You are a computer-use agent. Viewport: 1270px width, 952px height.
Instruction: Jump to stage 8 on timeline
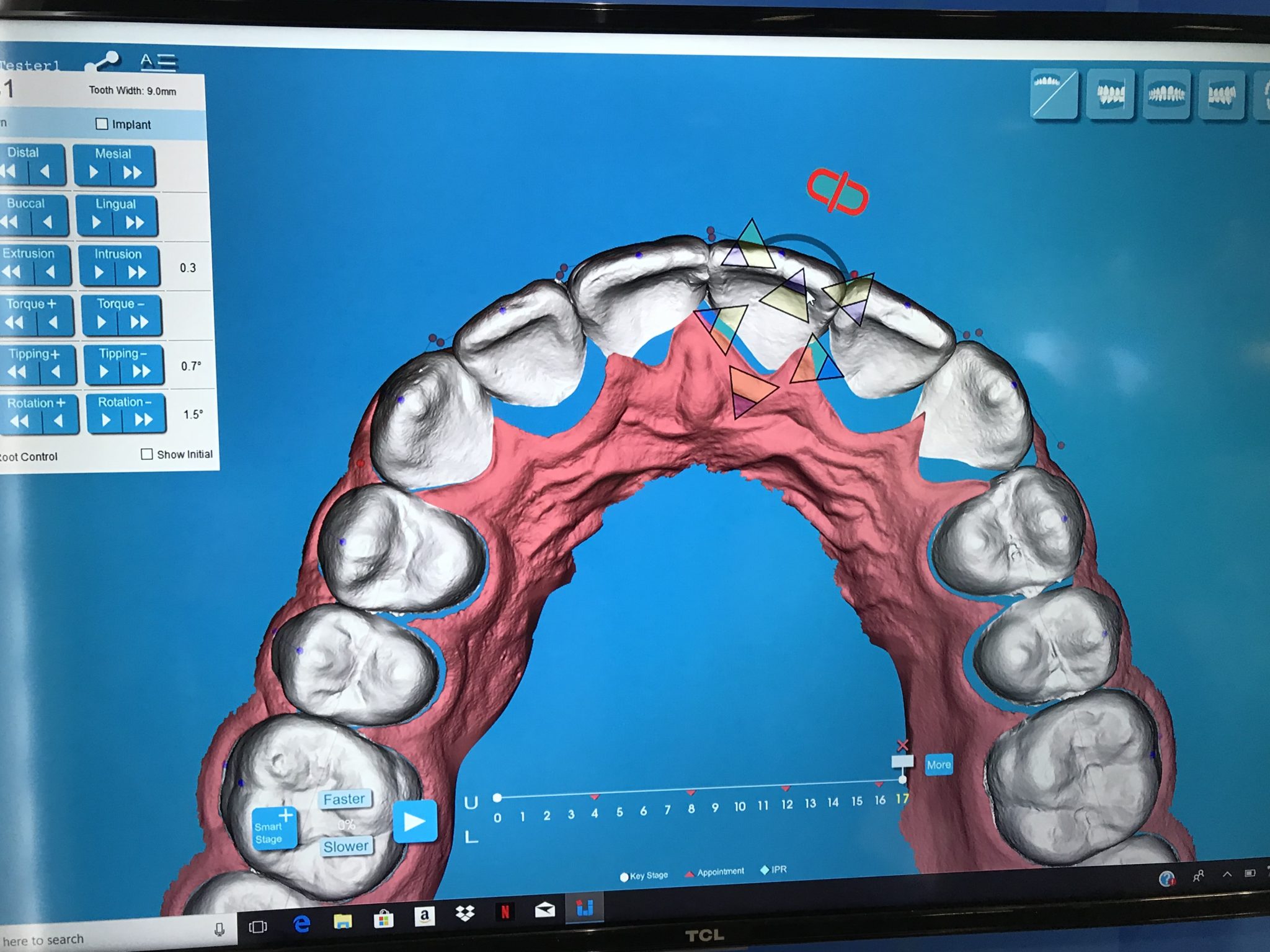[691, 809]
